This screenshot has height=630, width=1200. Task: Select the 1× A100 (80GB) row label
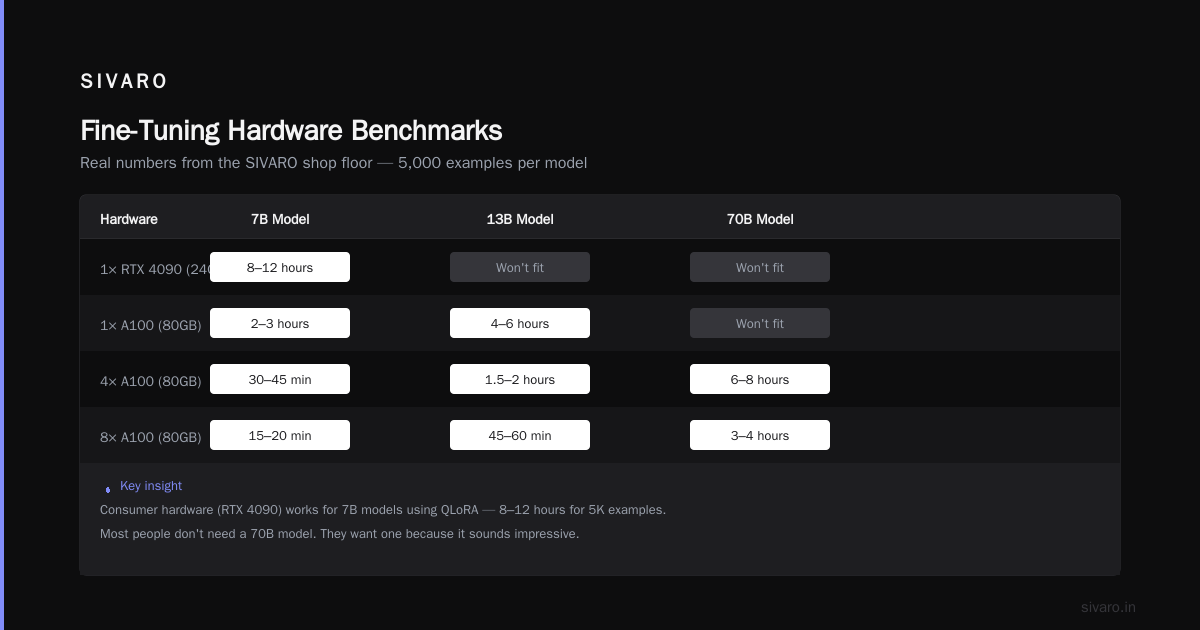151,325
